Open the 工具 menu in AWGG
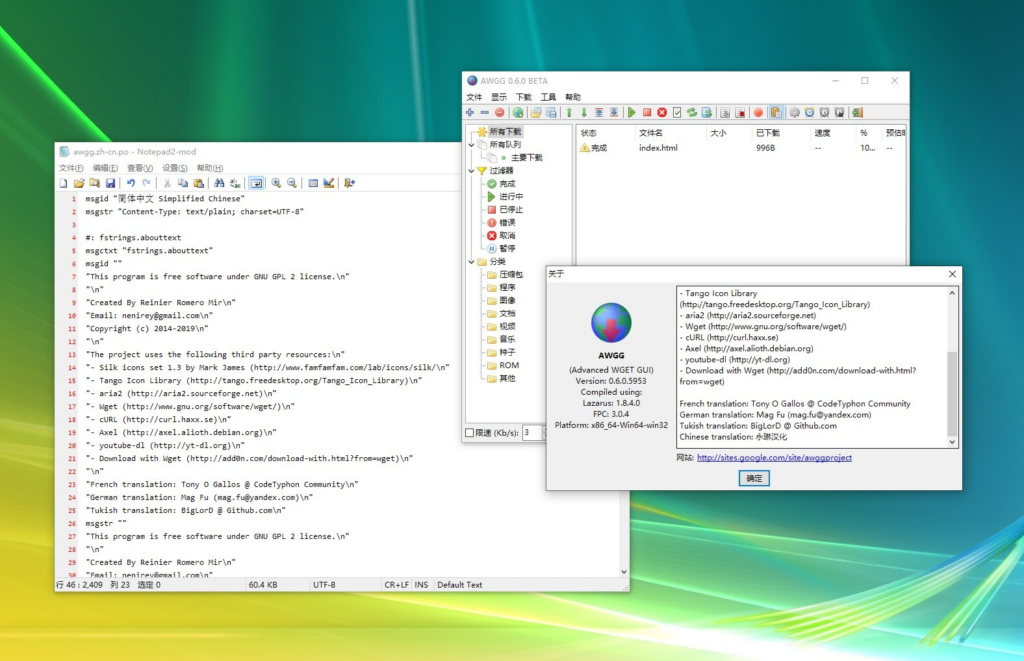 [x=549, y=97]
